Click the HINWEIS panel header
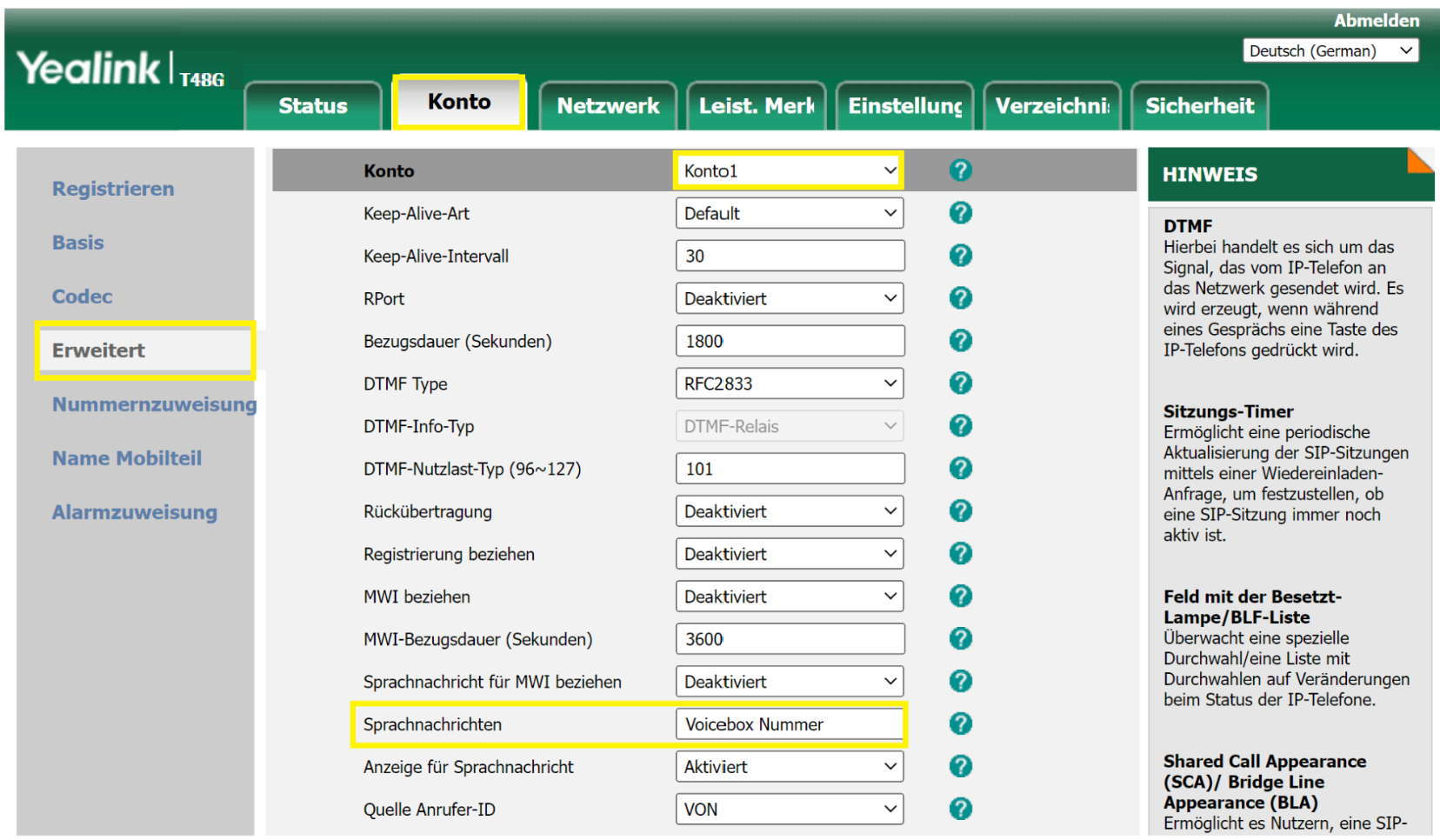Image resolution: width=1440 pixels, height=840 pixels. click(x=1290, y=174)
